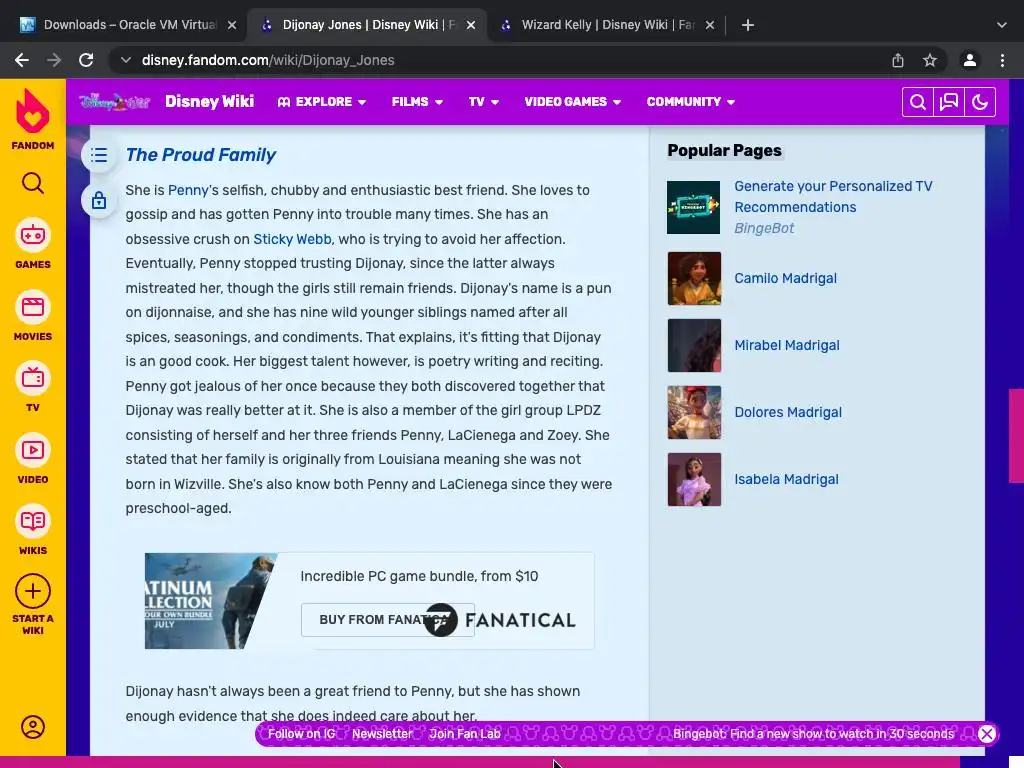Click Dolores Madrigal thumbnail

[694, 412]
